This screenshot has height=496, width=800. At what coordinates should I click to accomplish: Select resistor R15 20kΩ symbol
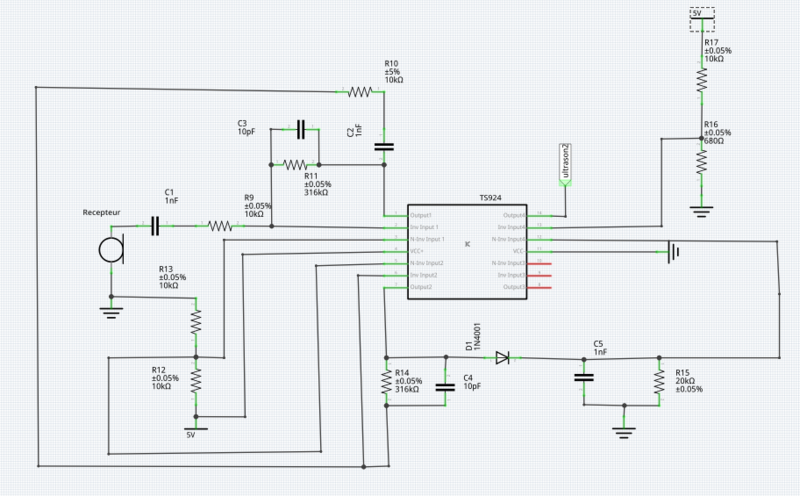(x=659, y=380)
